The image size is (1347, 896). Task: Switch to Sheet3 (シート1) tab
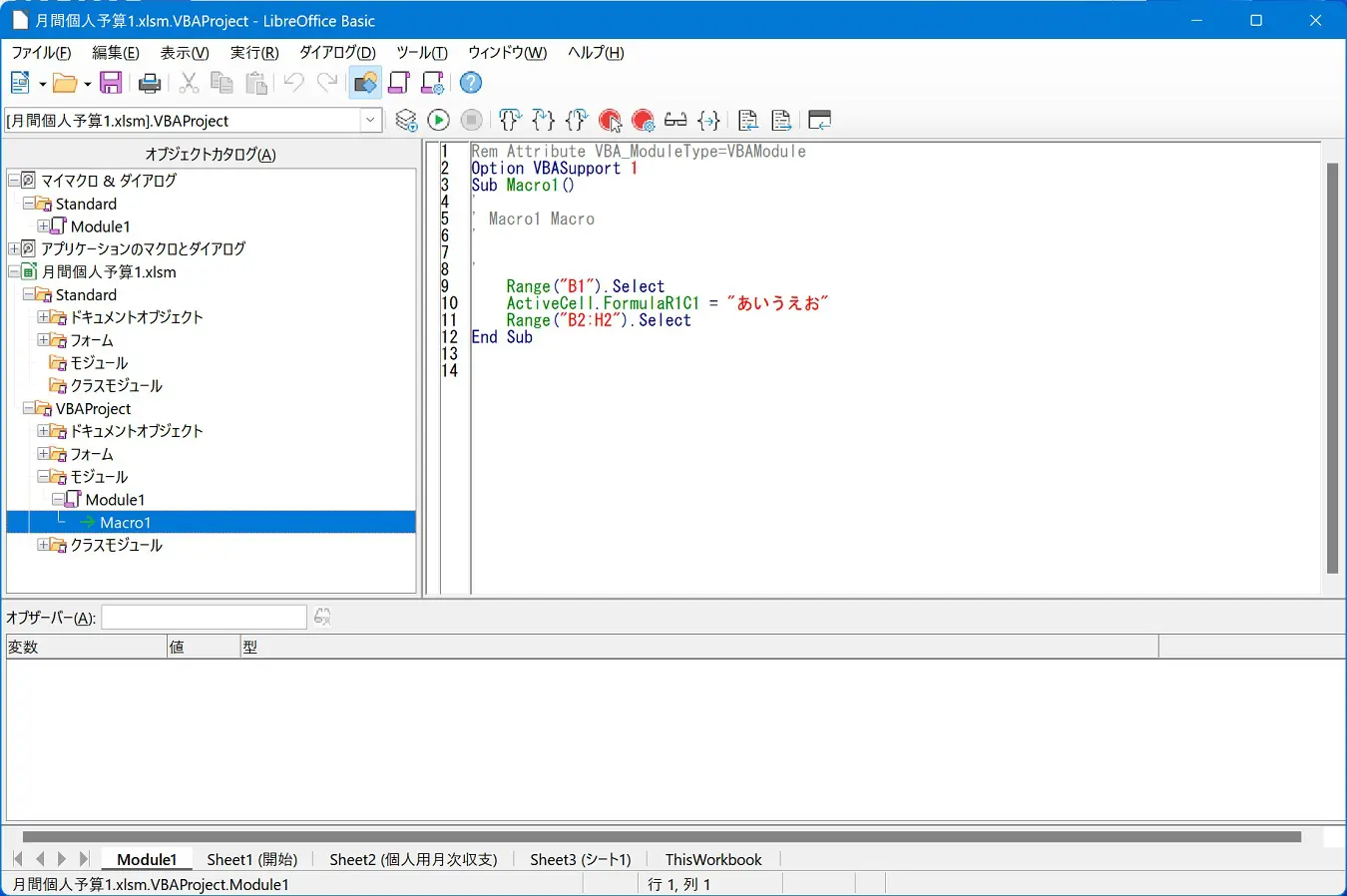pos(581,859)
